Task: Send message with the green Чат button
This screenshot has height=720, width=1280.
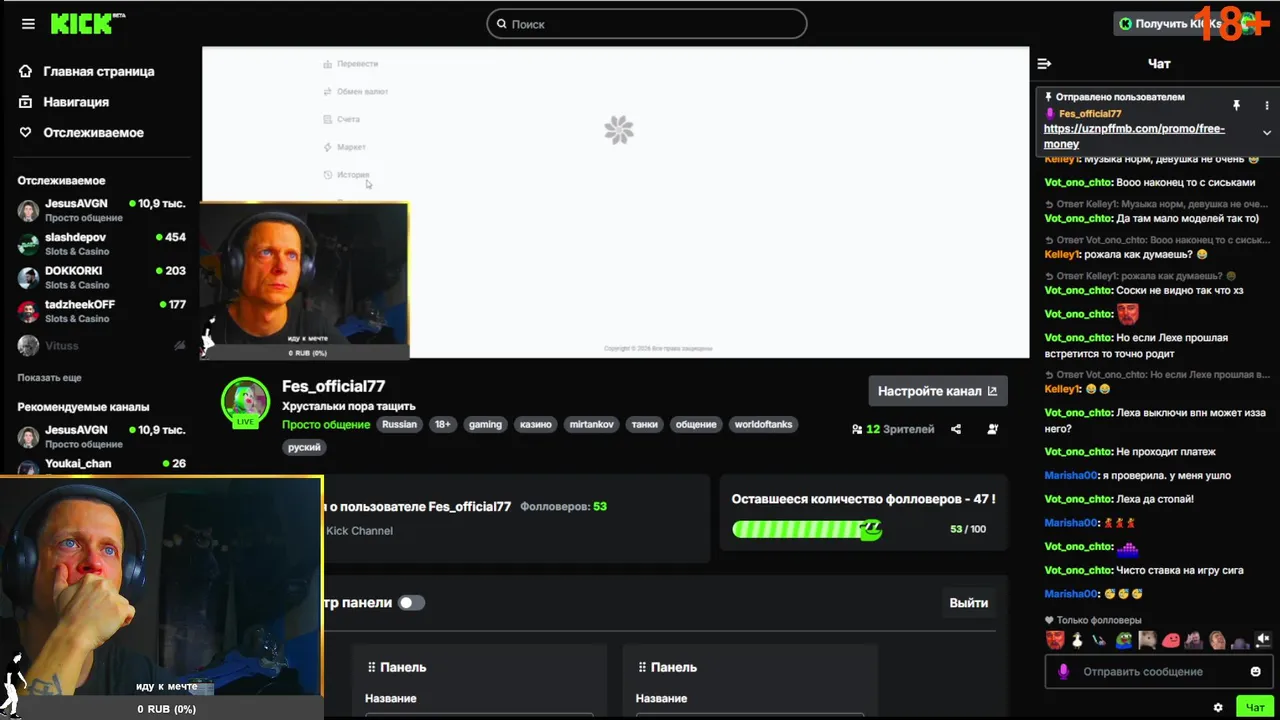Action: [x=1255, y=707]
